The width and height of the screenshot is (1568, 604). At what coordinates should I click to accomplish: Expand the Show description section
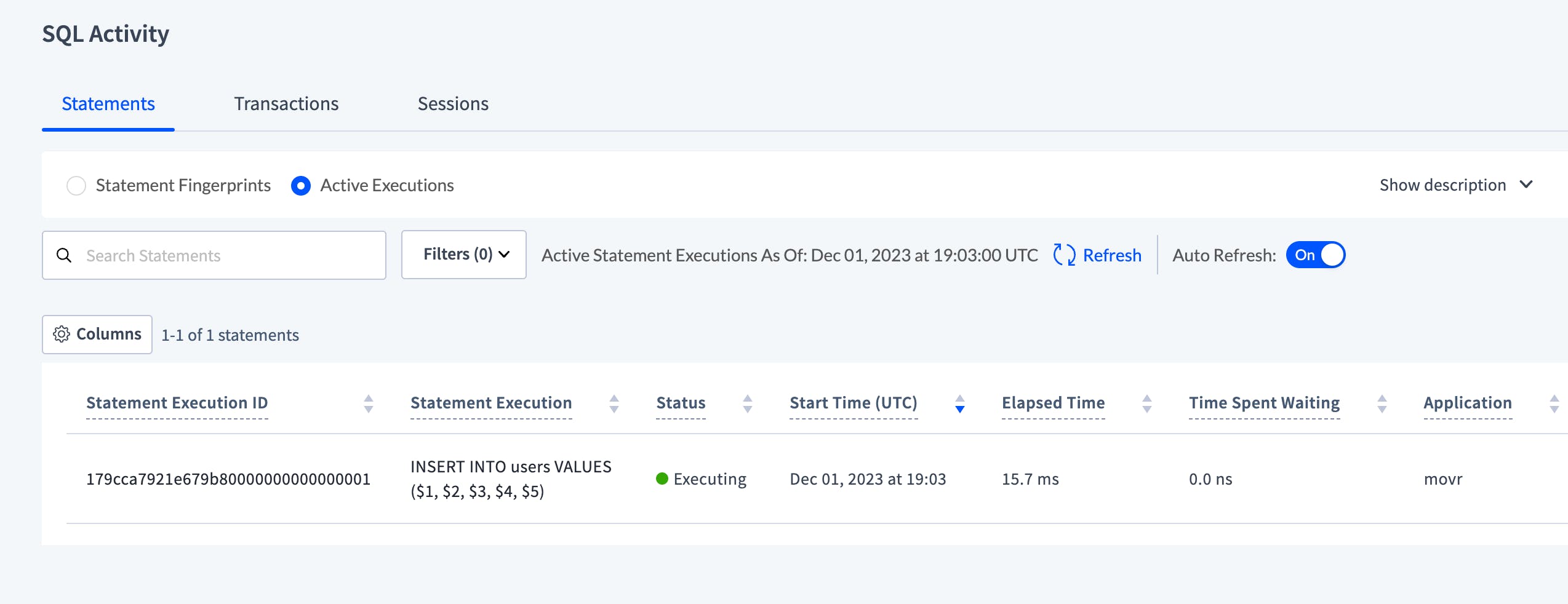(x=1455, y=185)
